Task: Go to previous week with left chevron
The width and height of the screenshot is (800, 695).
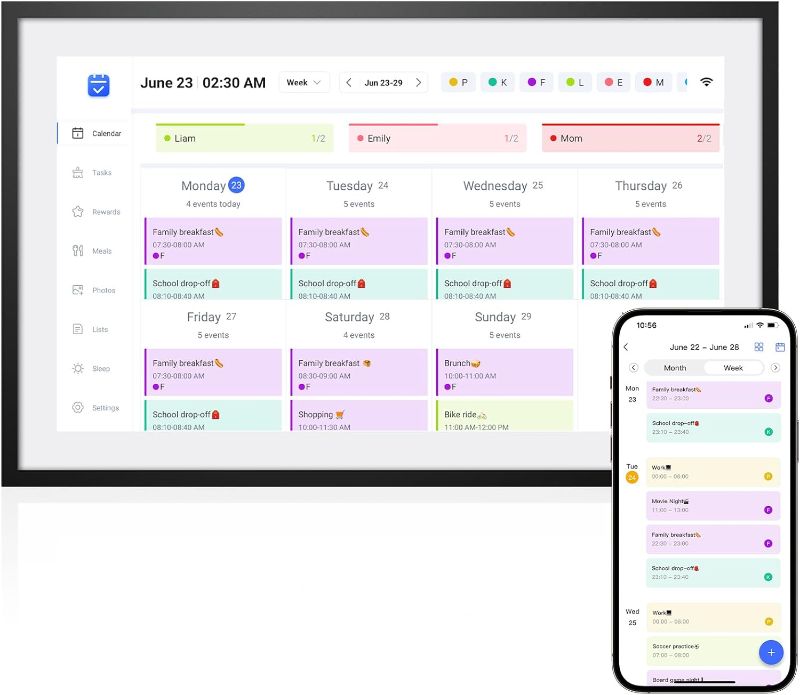Action: coord(349,83)
